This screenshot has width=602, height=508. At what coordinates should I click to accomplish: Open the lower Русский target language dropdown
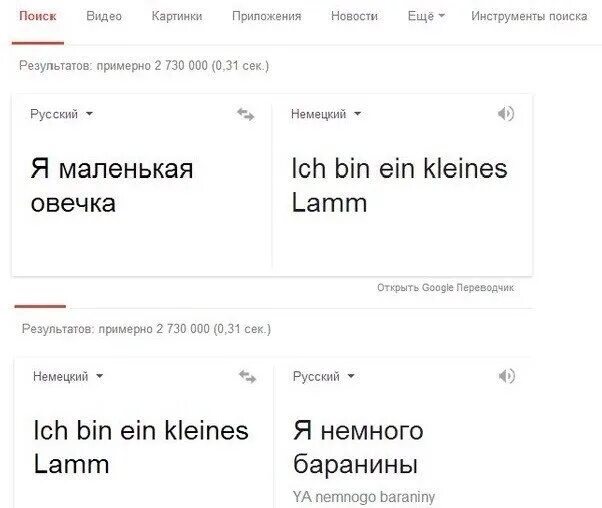tap(324, 376)
